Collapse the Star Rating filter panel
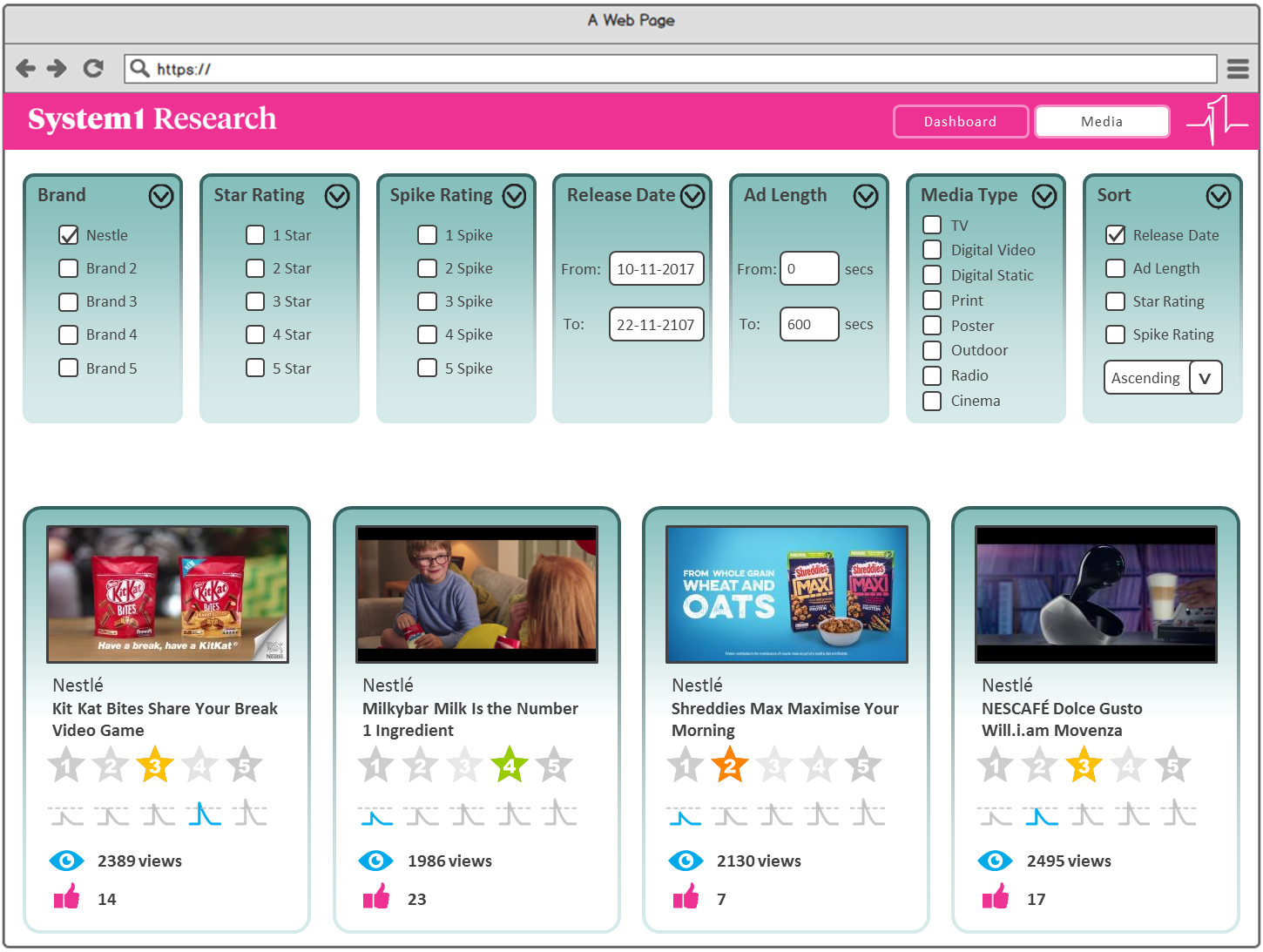Image resolution: width=1263 pixels, height=952 pixels. (x=337, y=196)
